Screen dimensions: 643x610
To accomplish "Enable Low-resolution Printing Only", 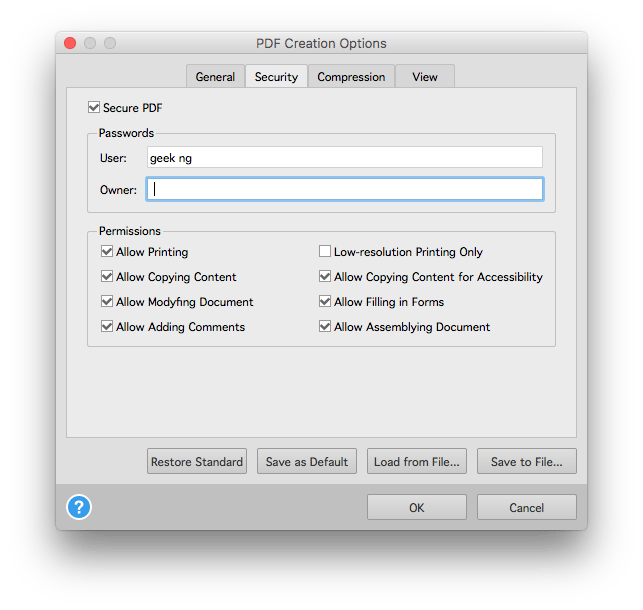I will click(325, 251).
